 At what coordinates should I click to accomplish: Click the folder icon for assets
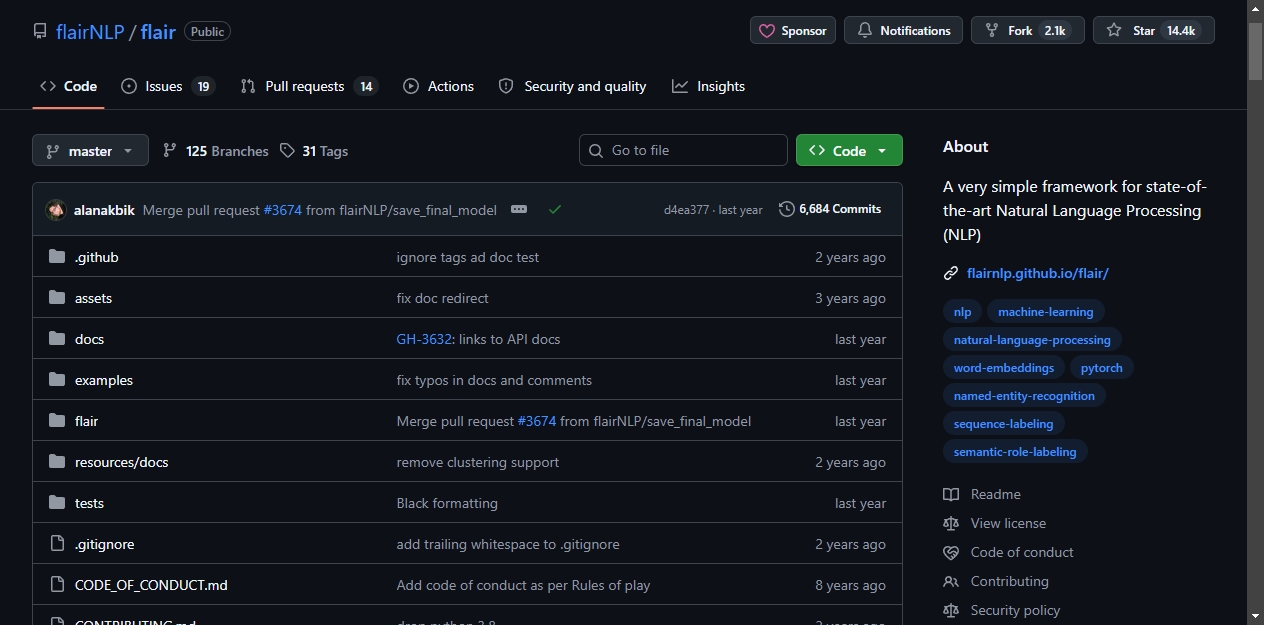click(x=57, y=298)
